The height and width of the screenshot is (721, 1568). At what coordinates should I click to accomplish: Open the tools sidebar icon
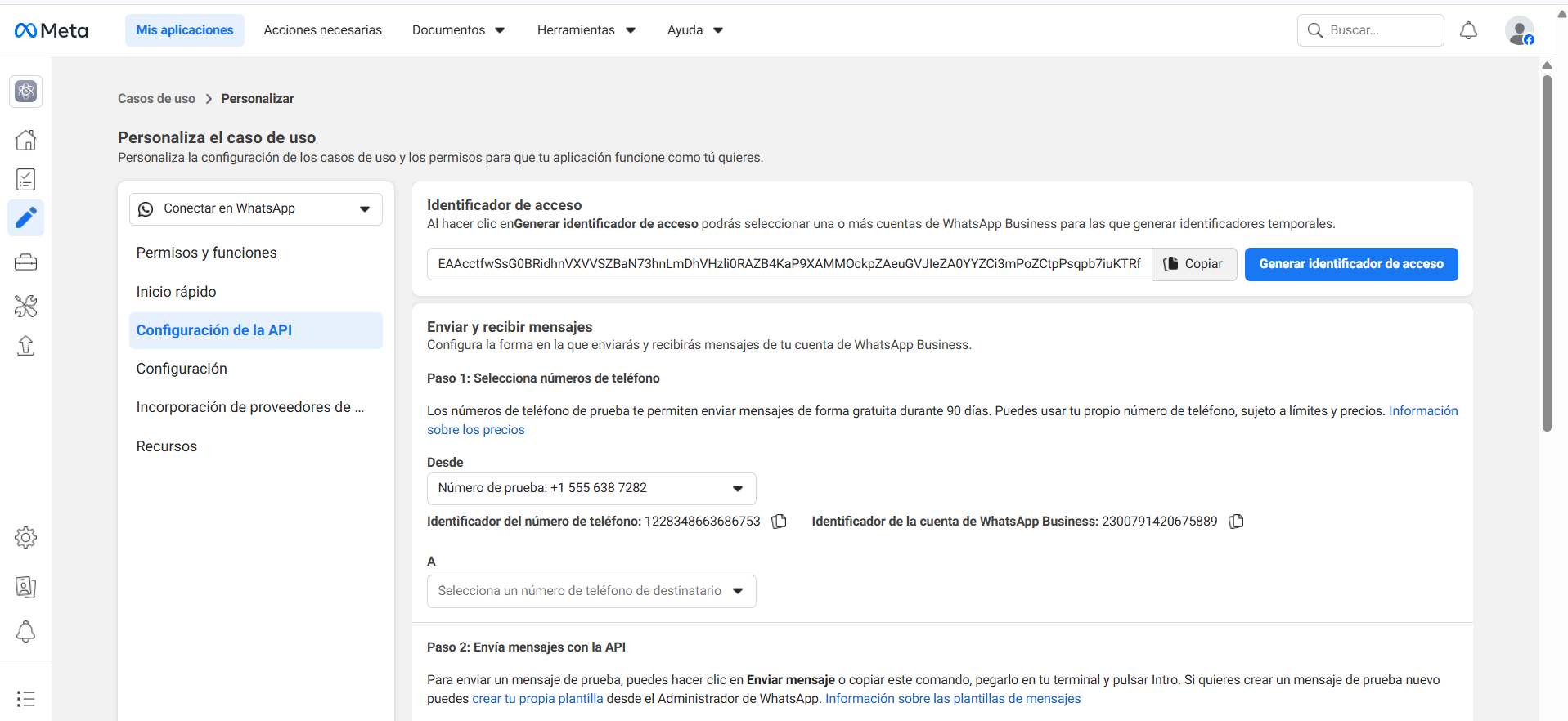click(25, 306)
